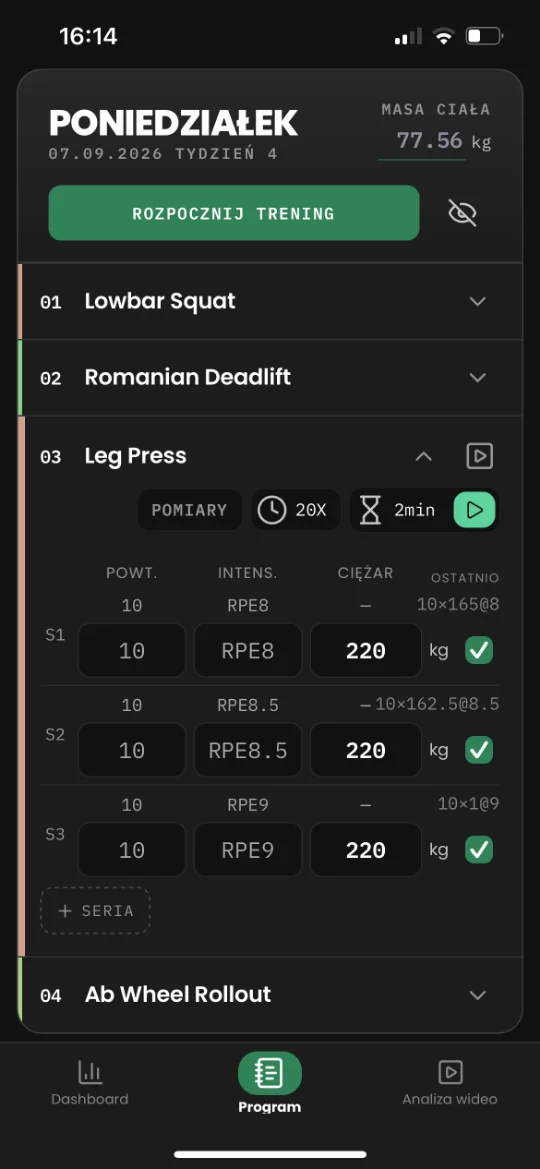Start workout with ROZPOCZNIJ TRENING button
Screen dimensions: 540x1169
pyautogui.click(x=234, y=213)
